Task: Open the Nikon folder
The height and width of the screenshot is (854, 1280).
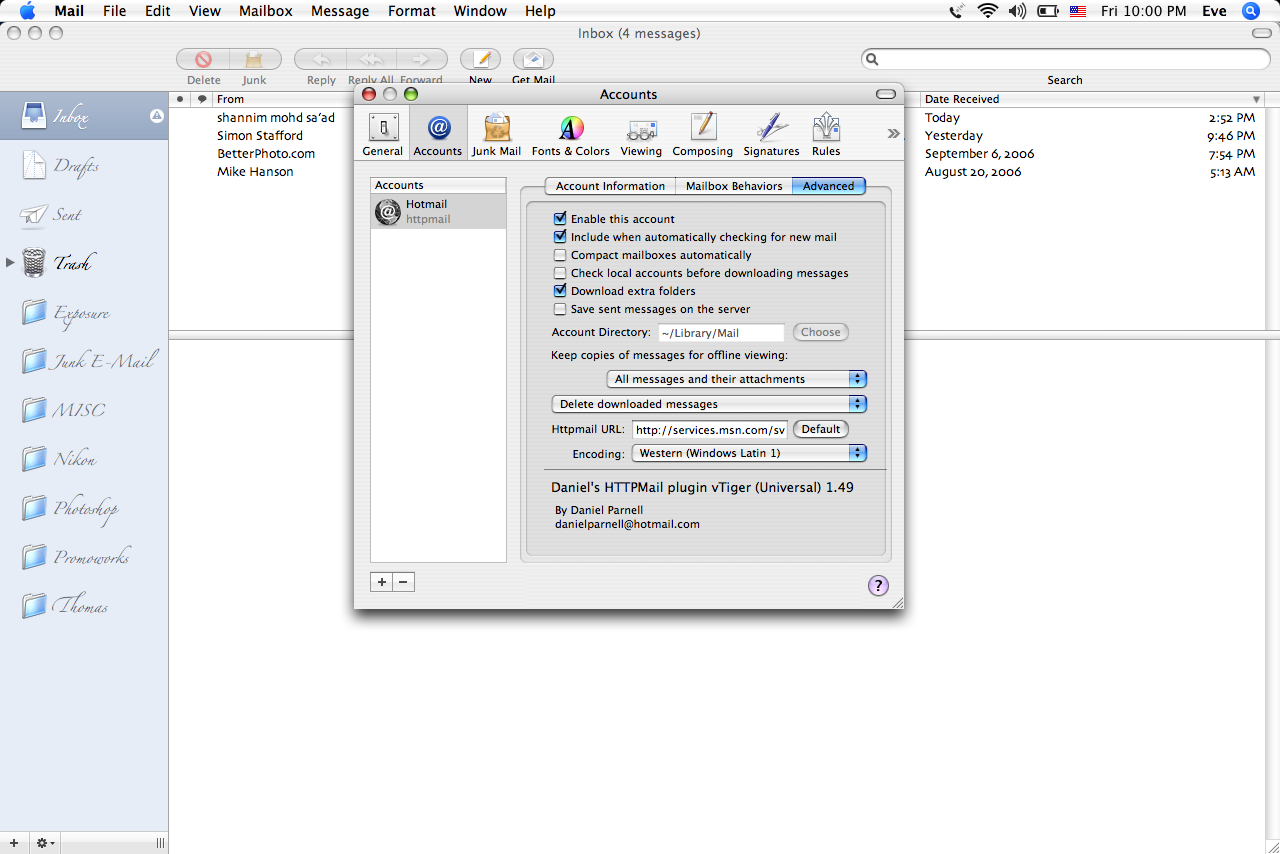Action: tap(84, 459)
